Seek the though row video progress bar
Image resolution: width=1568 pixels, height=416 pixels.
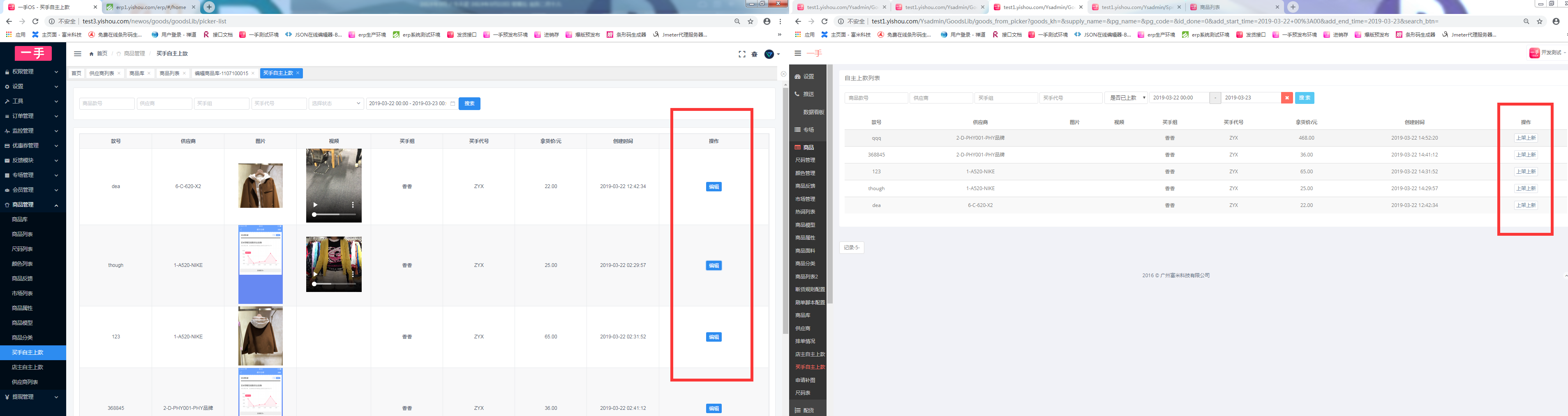[x=334, y=284]
